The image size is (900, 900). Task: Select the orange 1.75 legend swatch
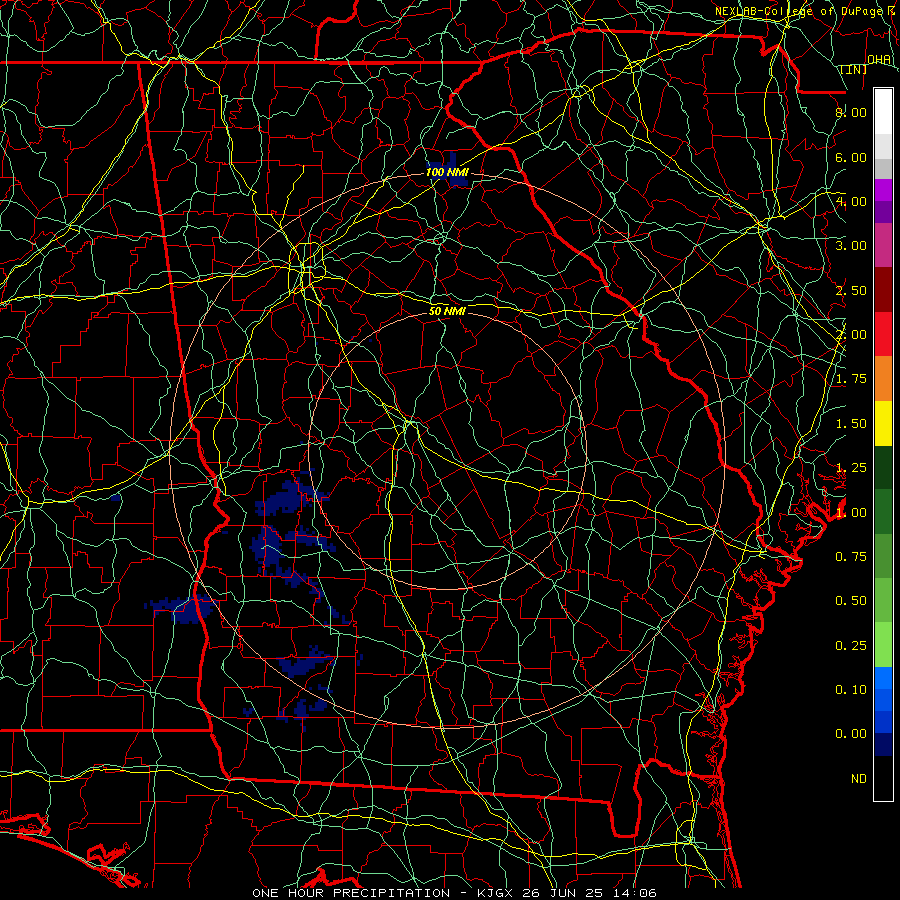click(x=883, y=379)
